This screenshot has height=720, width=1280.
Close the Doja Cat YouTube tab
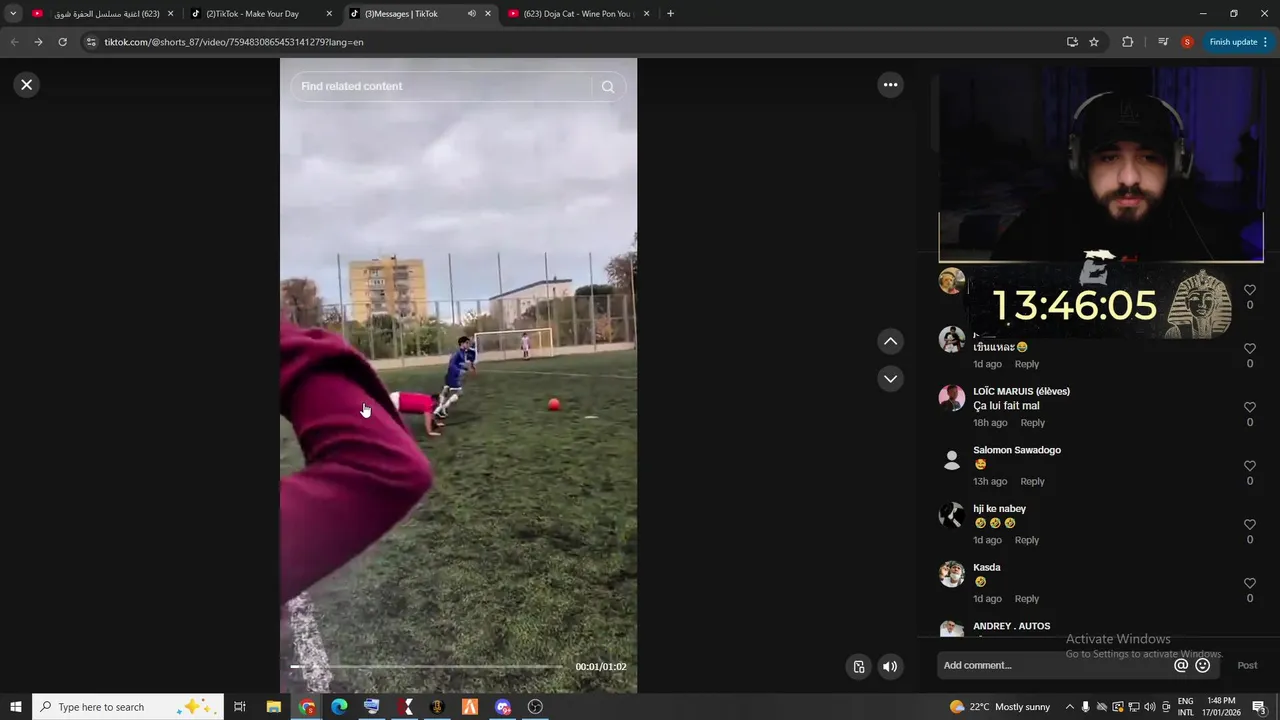646,14
